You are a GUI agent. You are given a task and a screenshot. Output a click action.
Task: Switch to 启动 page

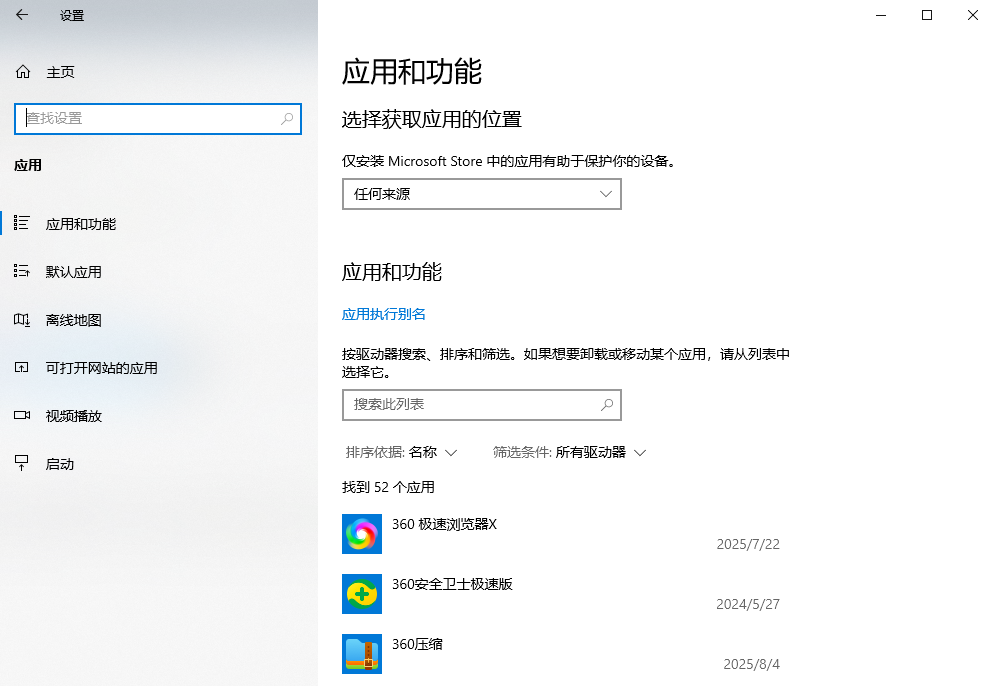pyautogui.click(x=59, y=464)
